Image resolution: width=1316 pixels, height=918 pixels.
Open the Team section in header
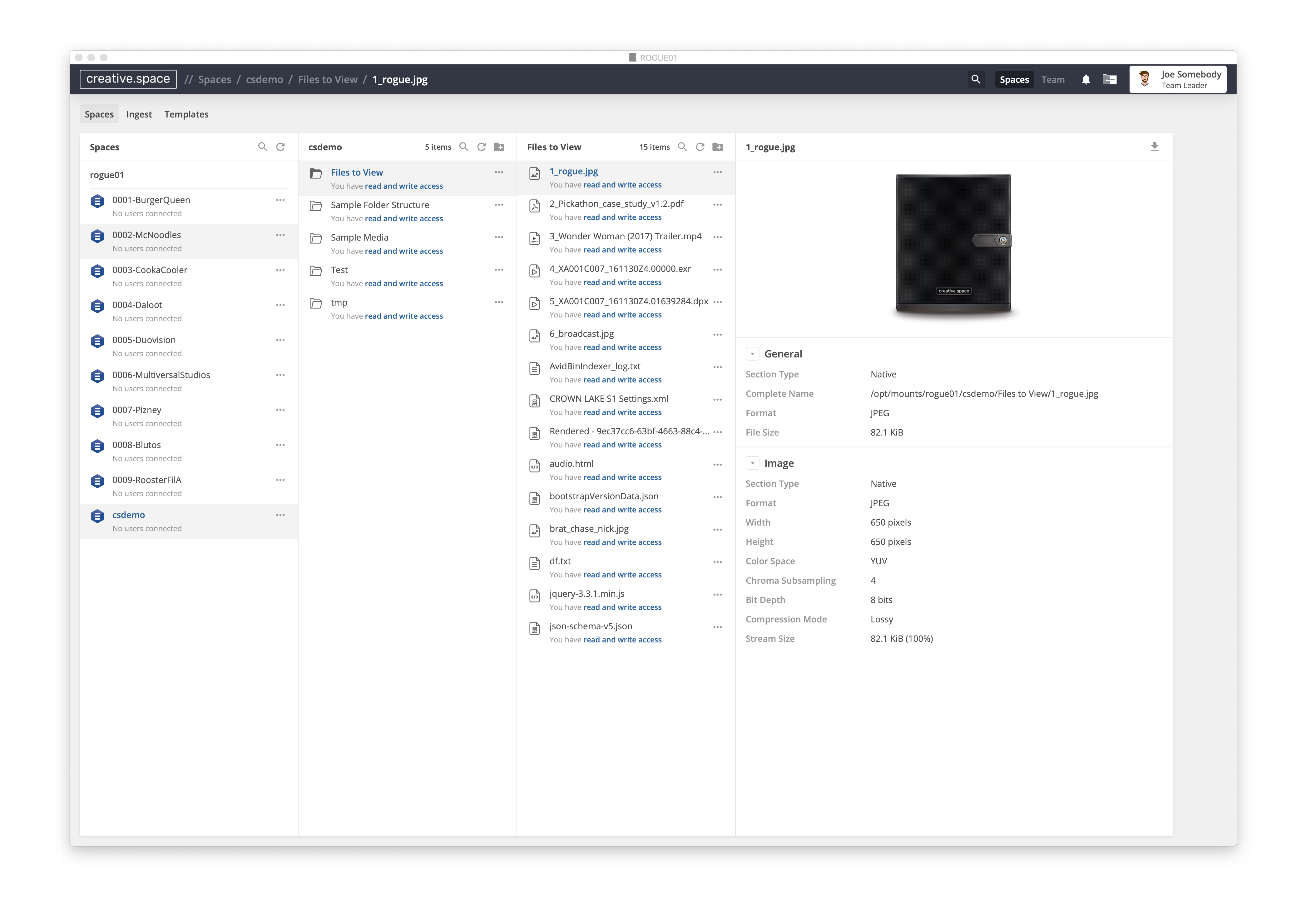1052,80
